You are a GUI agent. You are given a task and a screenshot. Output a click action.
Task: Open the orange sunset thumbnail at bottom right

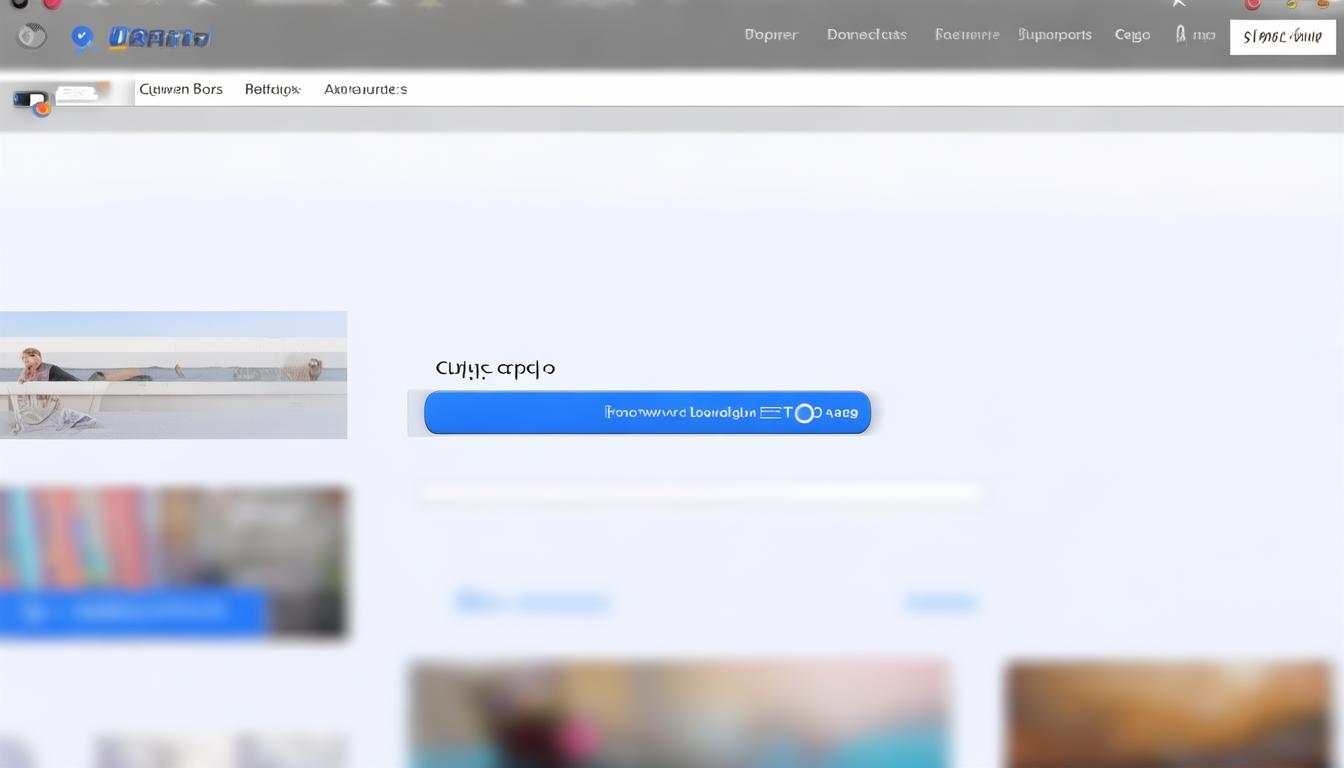[x=1168, y=714]
